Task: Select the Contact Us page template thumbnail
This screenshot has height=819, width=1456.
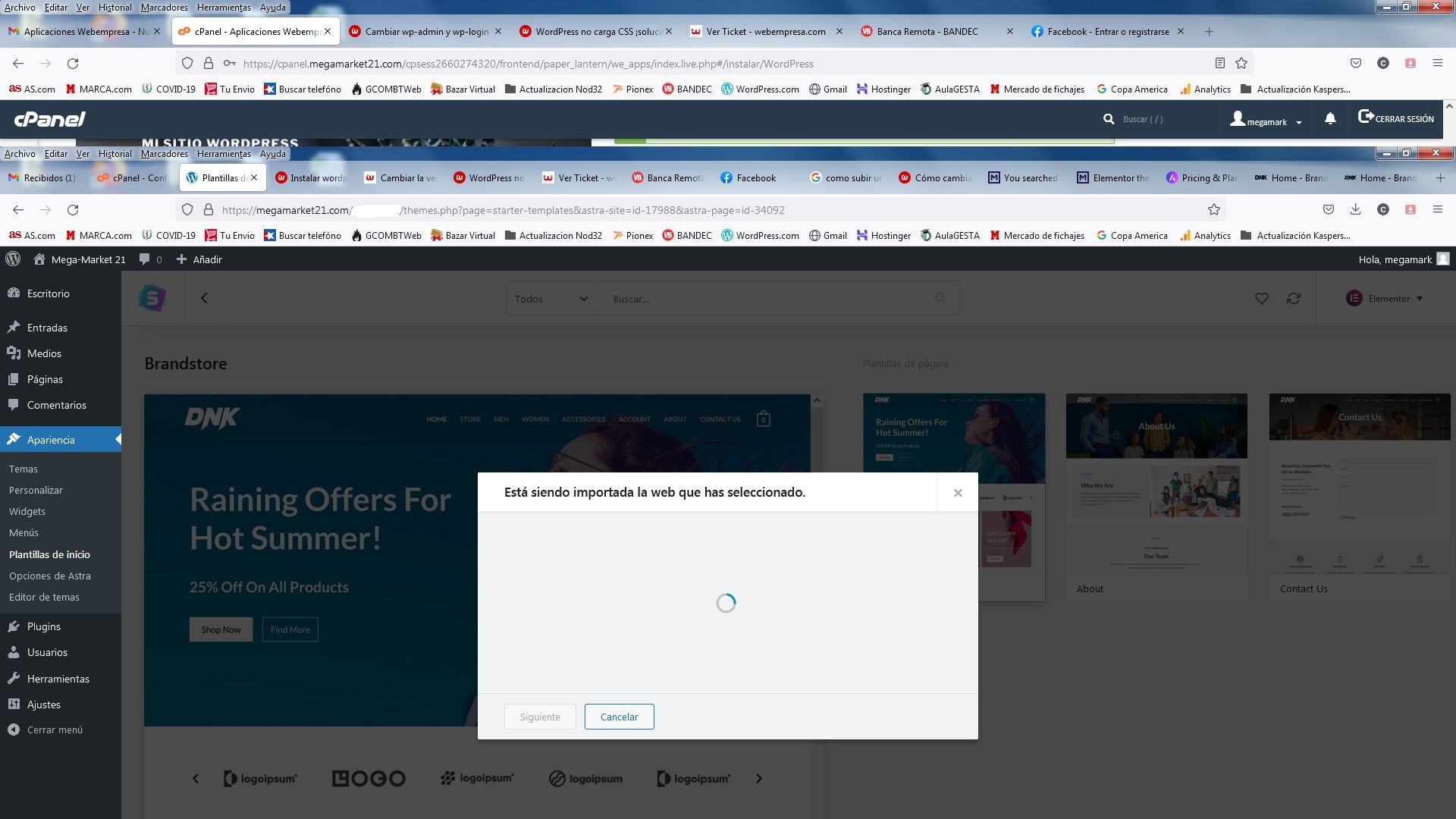Action: [1360, 497]
